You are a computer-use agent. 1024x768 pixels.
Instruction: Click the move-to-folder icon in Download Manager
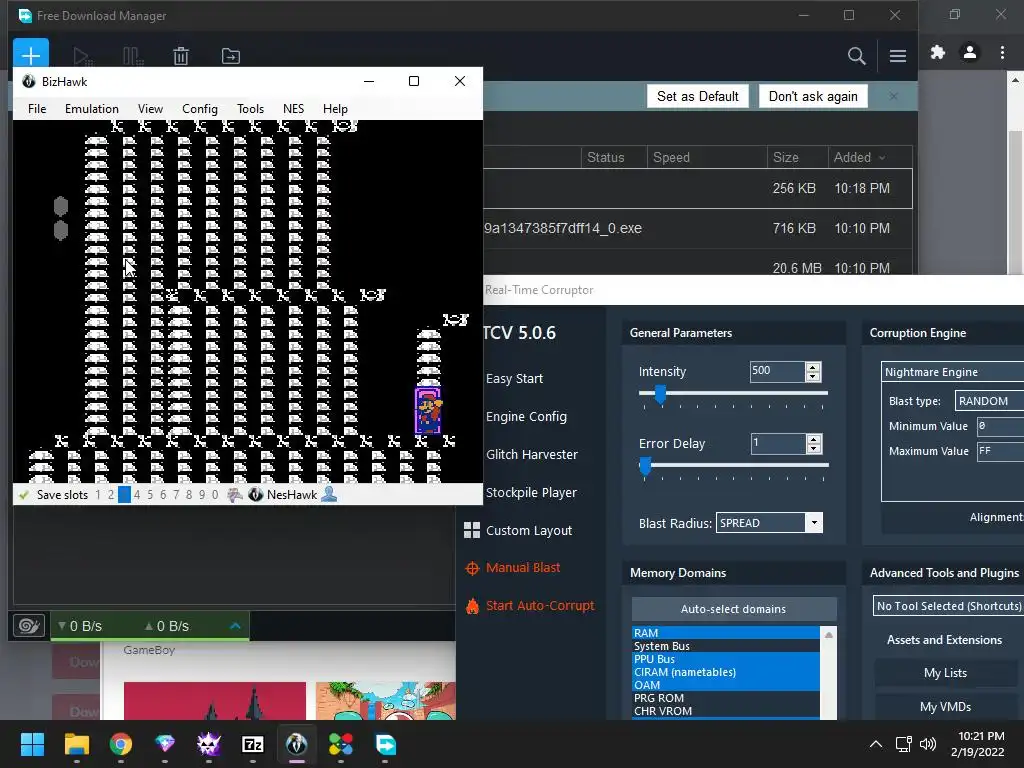tap(231, 56)
